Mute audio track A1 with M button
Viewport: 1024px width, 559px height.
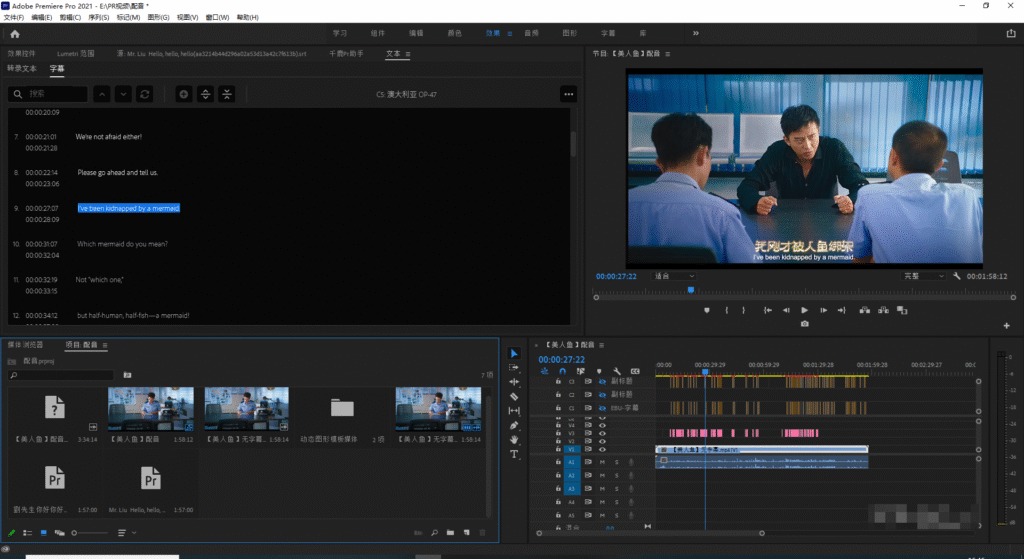click(602, 461)
